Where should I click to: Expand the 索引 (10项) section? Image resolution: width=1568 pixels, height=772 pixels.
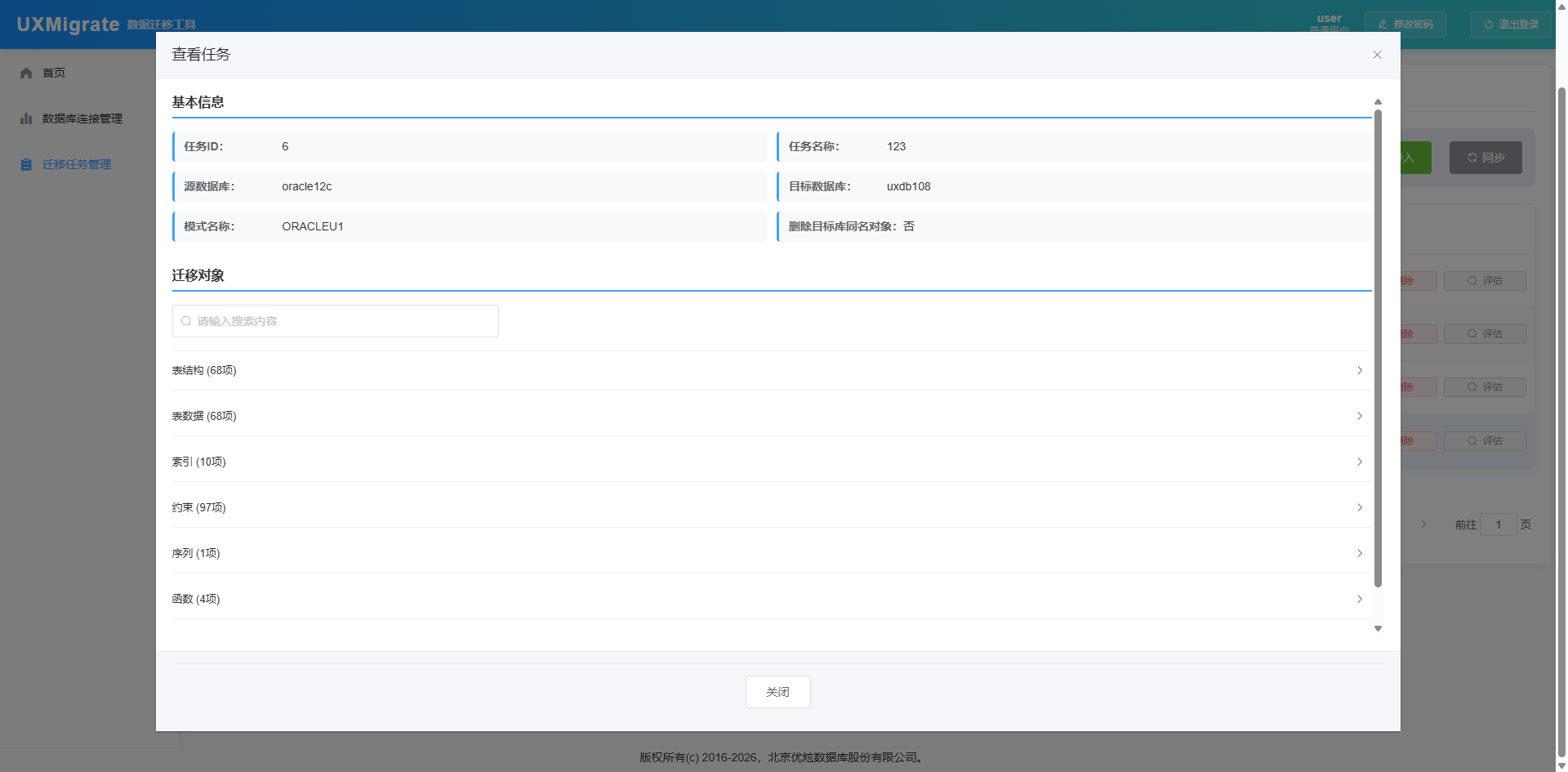pos(768,462)
